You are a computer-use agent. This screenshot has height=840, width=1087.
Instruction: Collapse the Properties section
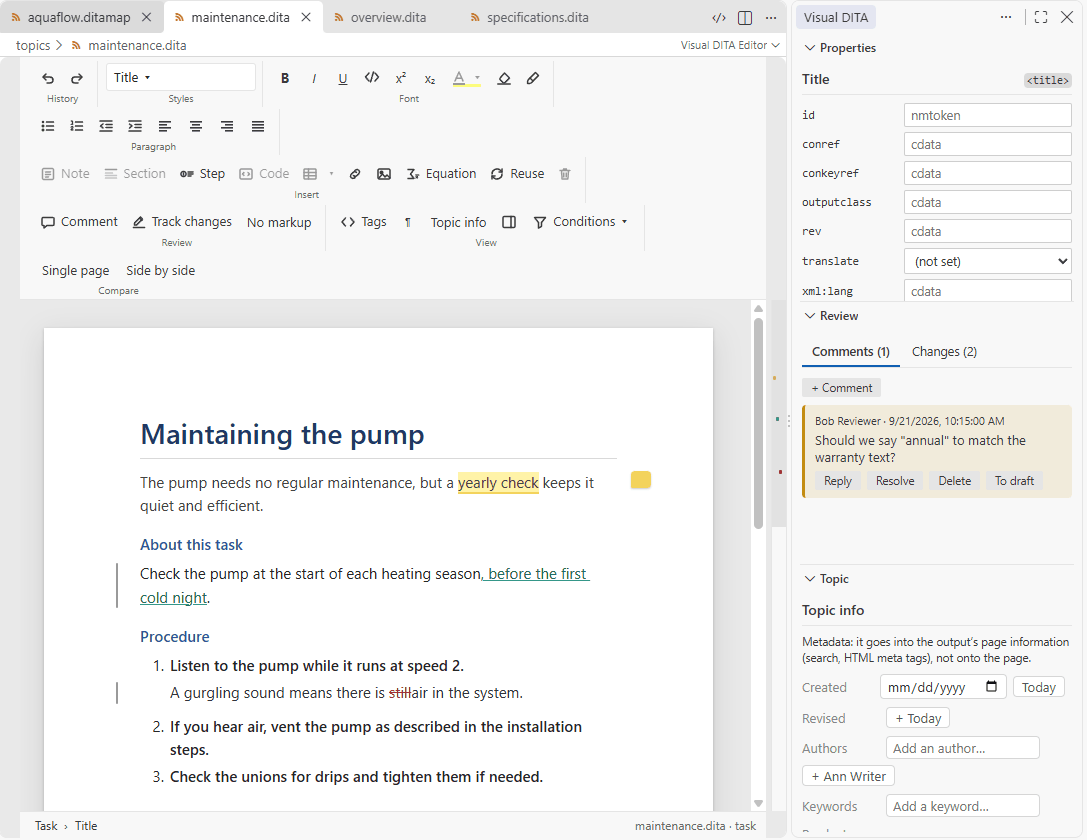coord(840,48)
